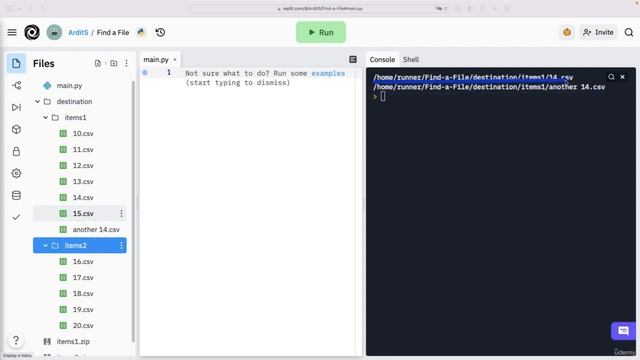The image size is (640, 360).
Task: Click the ArditS username link
Action: click(x=78, y=32)
